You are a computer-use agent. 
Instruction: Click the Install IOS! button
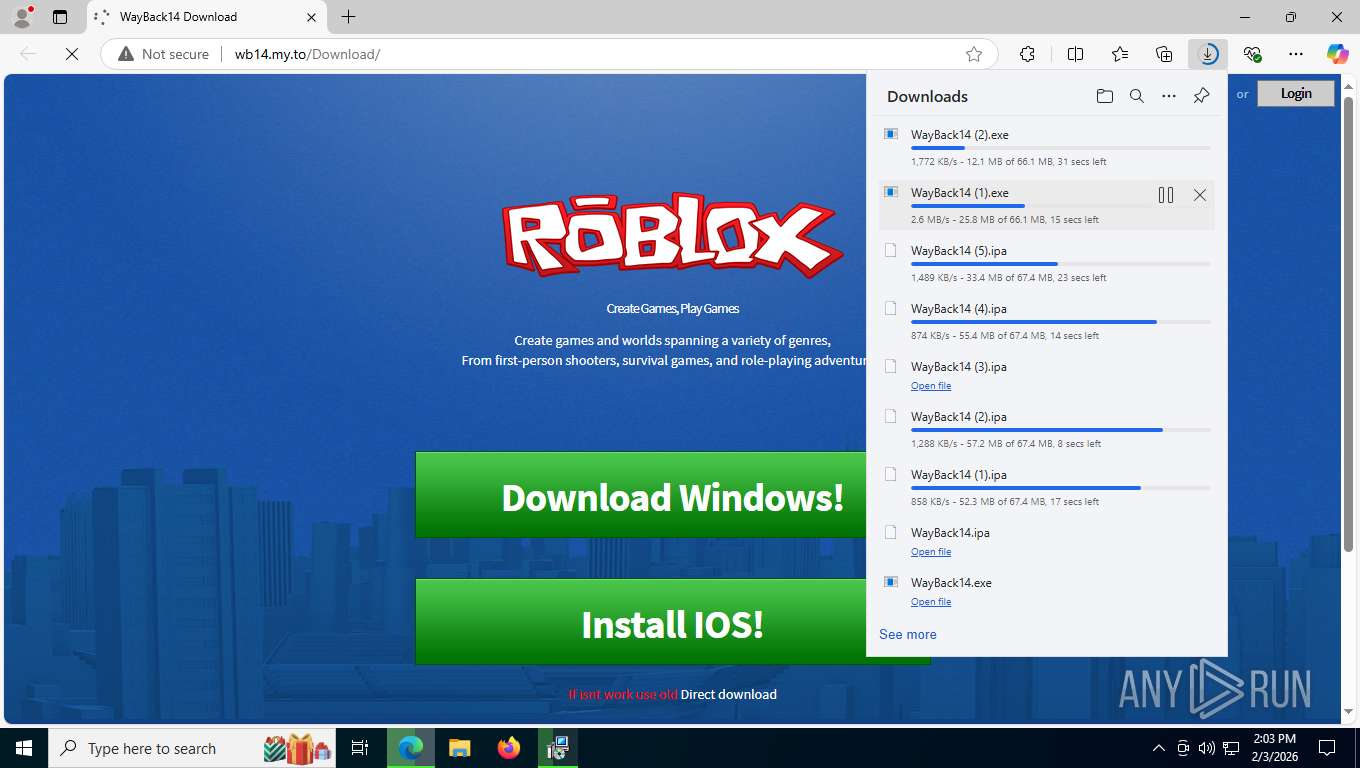click(x=641, y=622)
